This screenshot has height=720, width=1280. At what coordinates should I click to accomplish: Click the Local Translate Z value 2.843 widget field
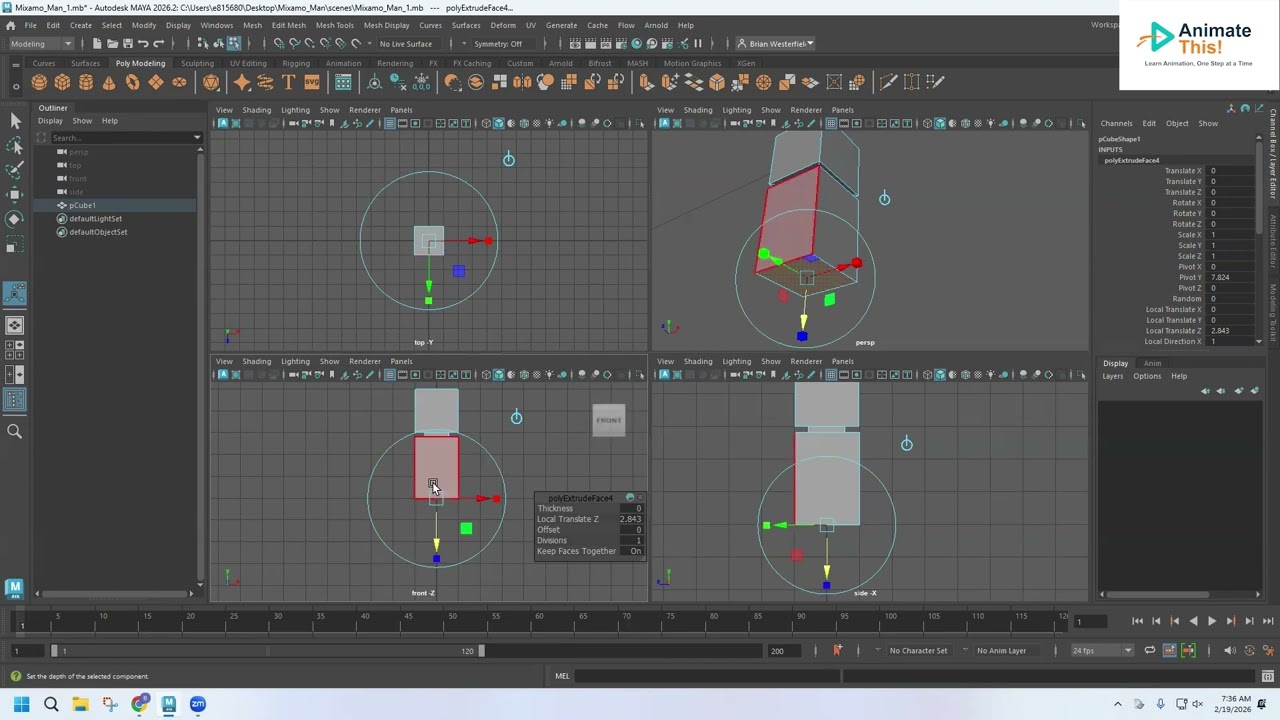pos(631,519)
